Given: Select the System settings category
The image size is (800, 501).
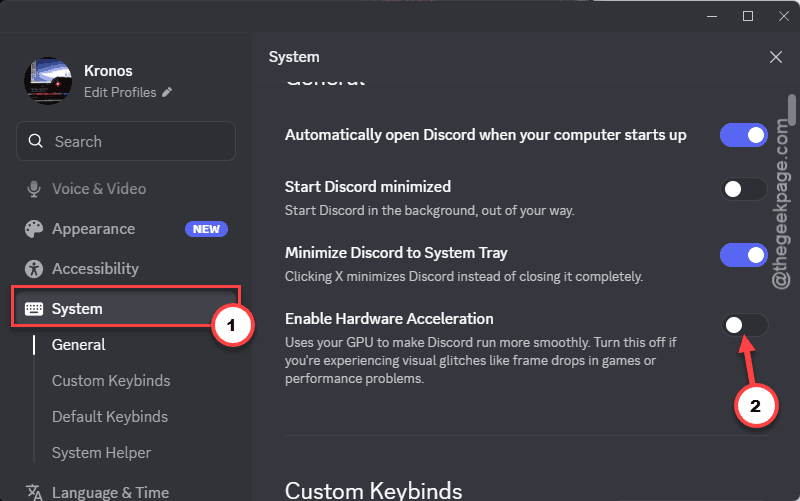Looking at the screenshot, I should point(126,309).
